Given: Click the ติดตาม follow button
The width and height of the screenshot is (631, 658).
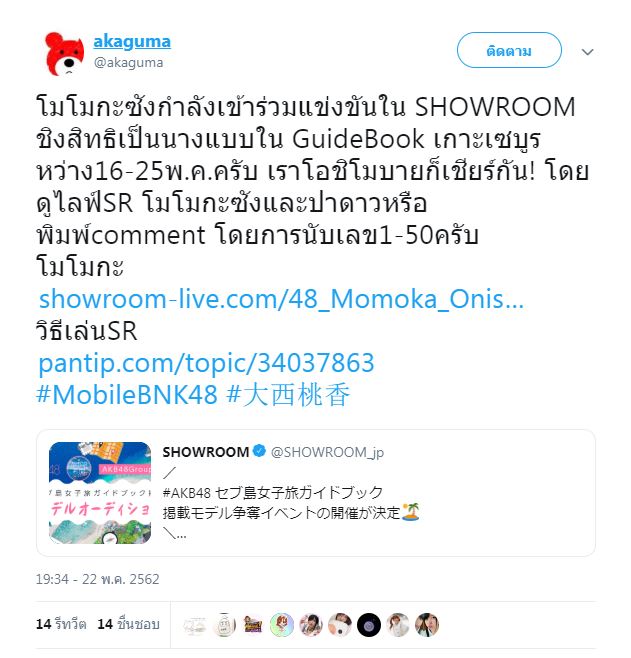Looking at the screenshot, I should pyautogui.click(x=509, y=51).
